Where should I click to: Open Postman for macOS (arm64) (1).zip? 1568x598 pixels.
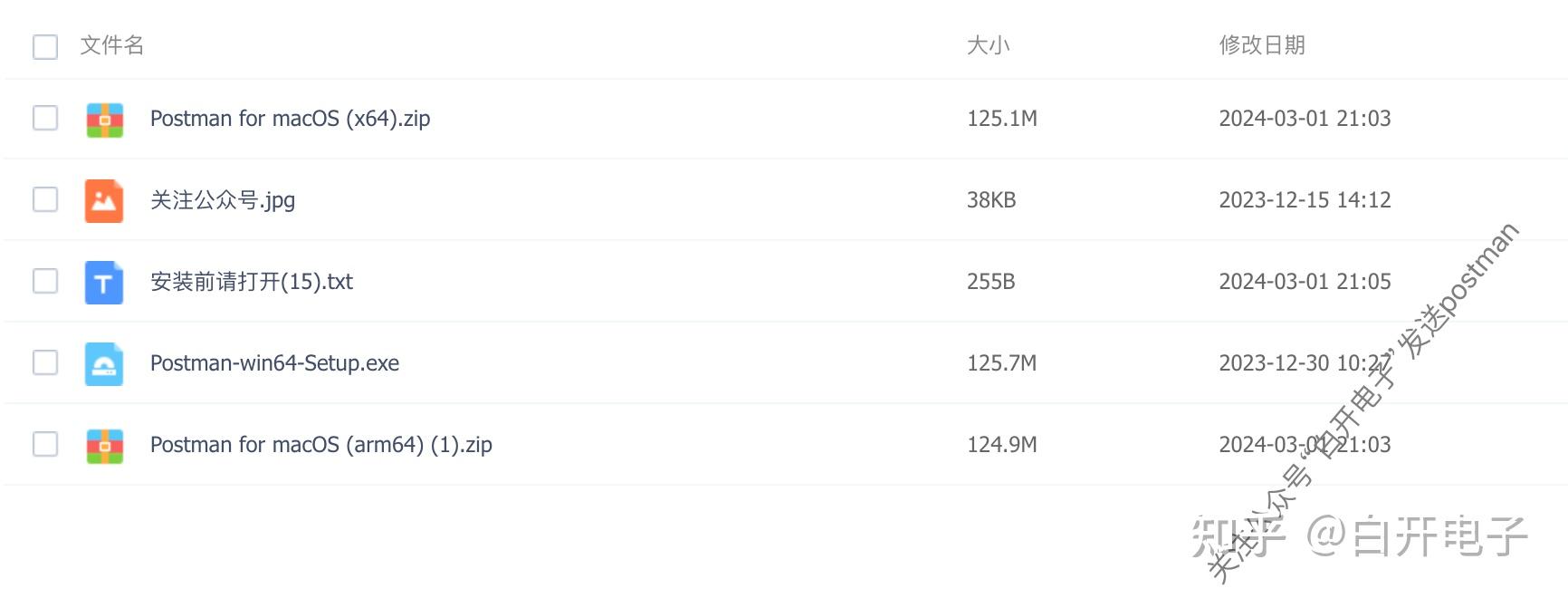[x=320, y=445]
